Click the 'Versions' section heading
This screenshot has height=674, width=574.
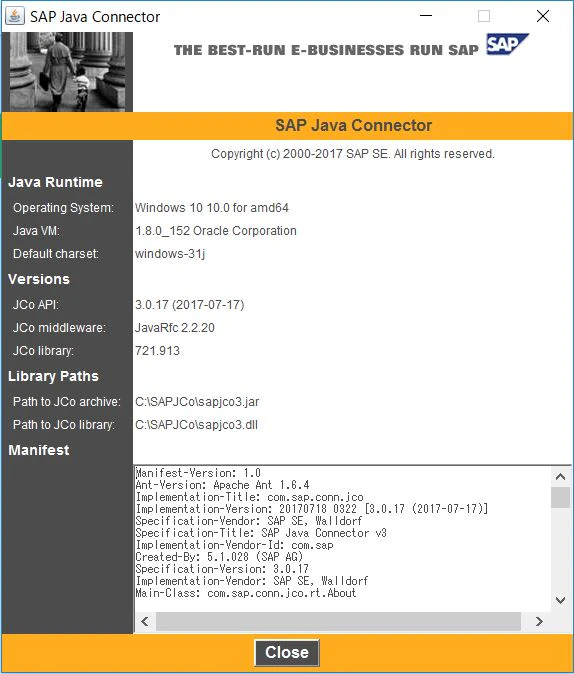pos(39,279)
